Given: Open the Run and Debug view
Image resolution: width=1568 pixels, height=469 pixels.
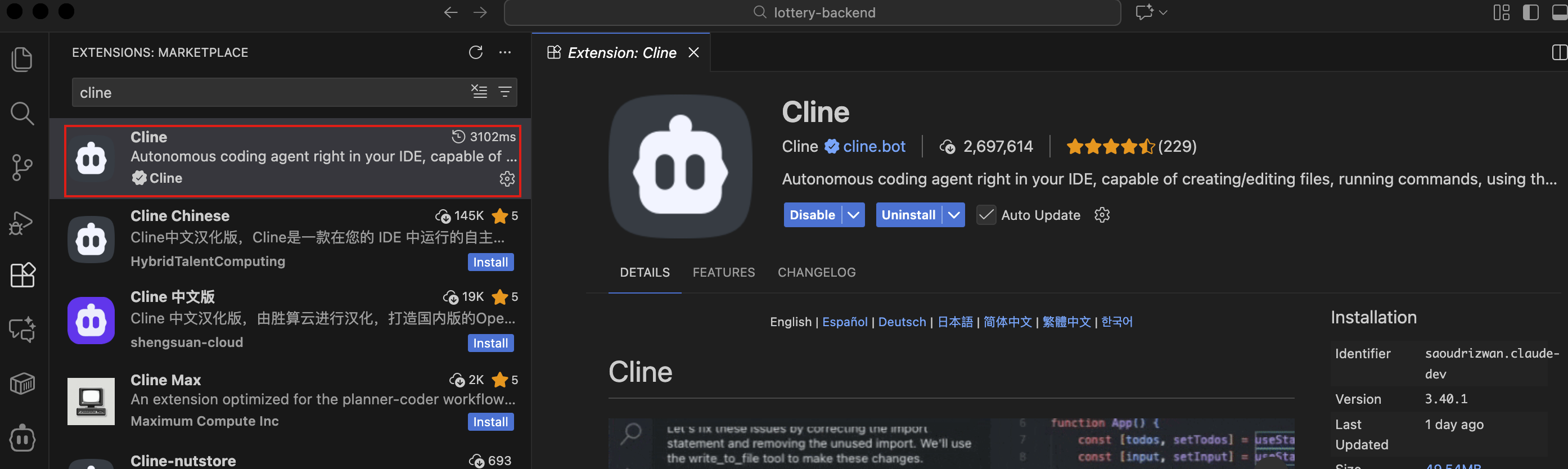Looking at the screenshot, I should 22,222.
